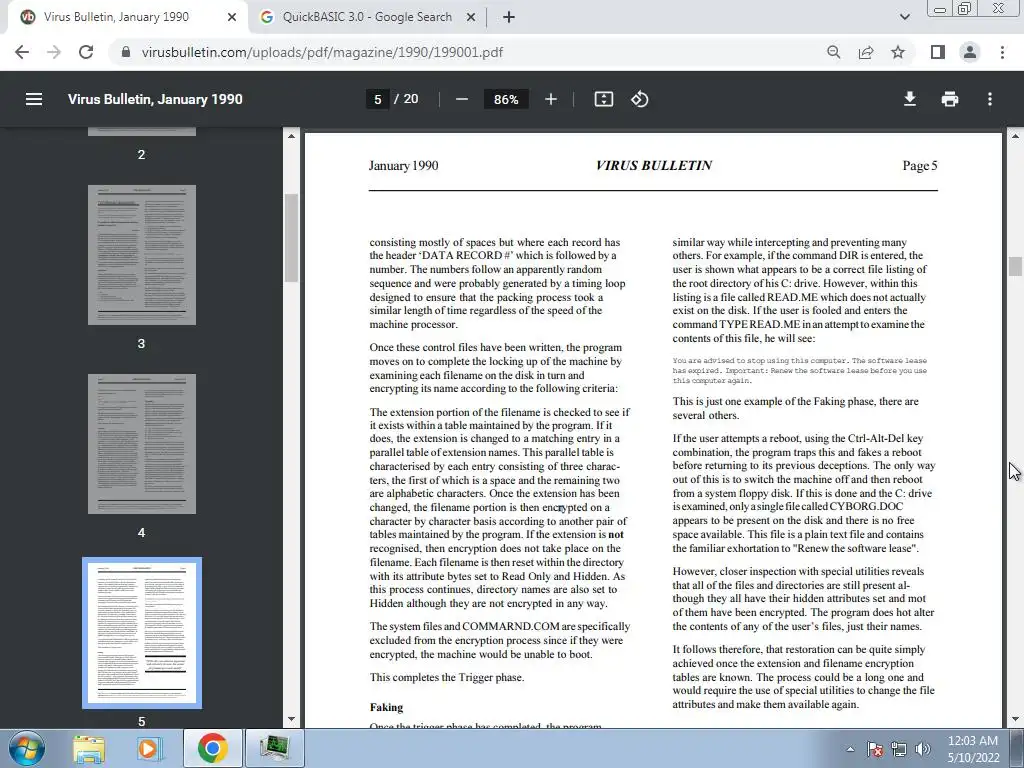This screenshot has width=1024, height=768.
Task: Reload the current page
Action: tap(86, 52)
